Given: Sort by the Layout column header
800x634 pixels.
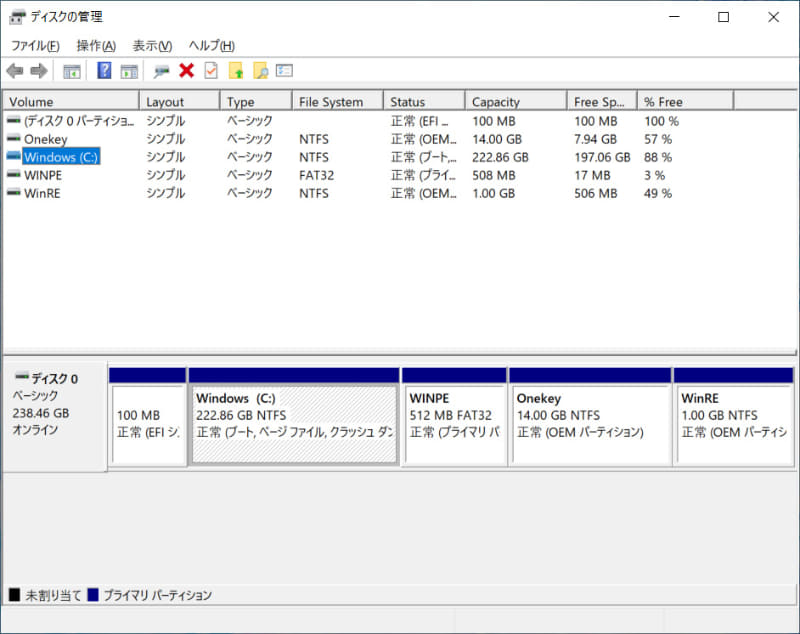Looking at the screenshot, I should [x=179, y=102].
